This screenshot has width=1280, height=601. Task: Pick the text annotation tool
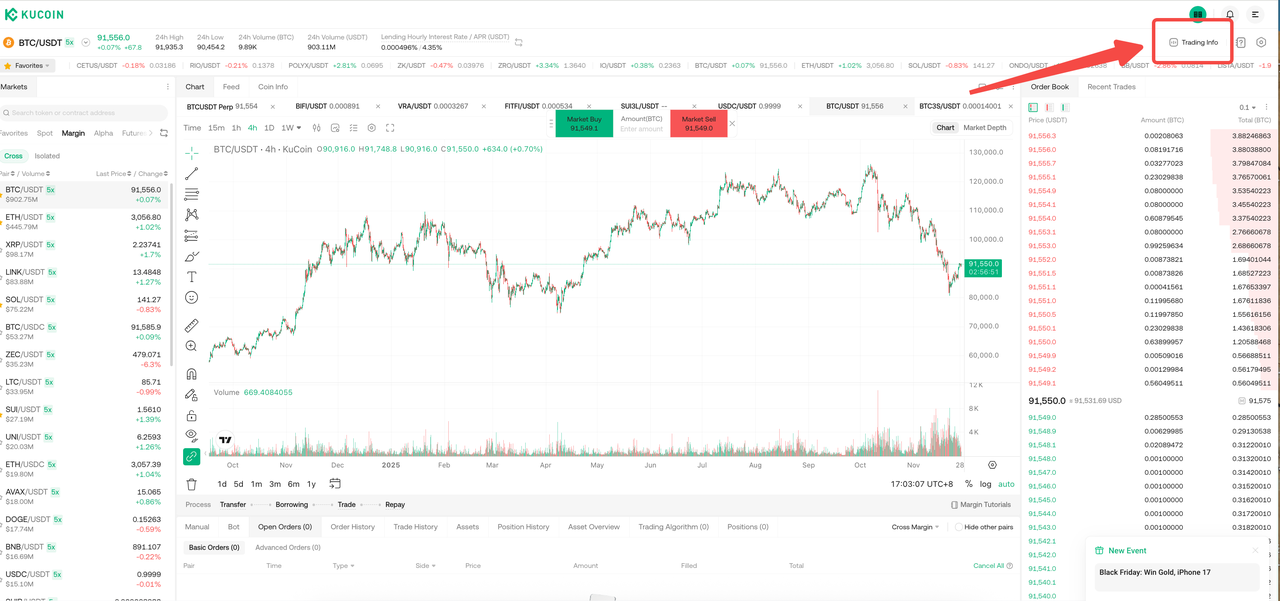coord(191,277)
